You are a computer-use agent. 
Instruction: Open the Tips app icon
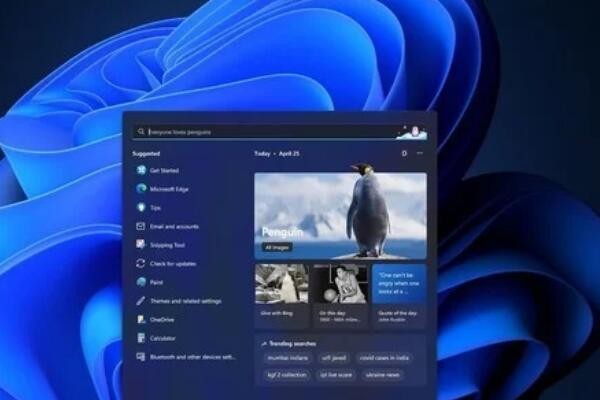[x=141, y=207]
